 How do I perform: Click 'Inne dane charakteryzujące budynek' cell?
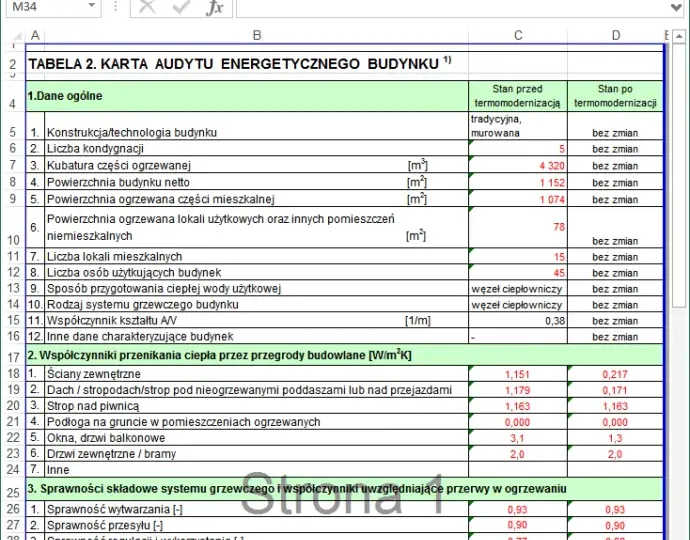[x=257, y=336]
